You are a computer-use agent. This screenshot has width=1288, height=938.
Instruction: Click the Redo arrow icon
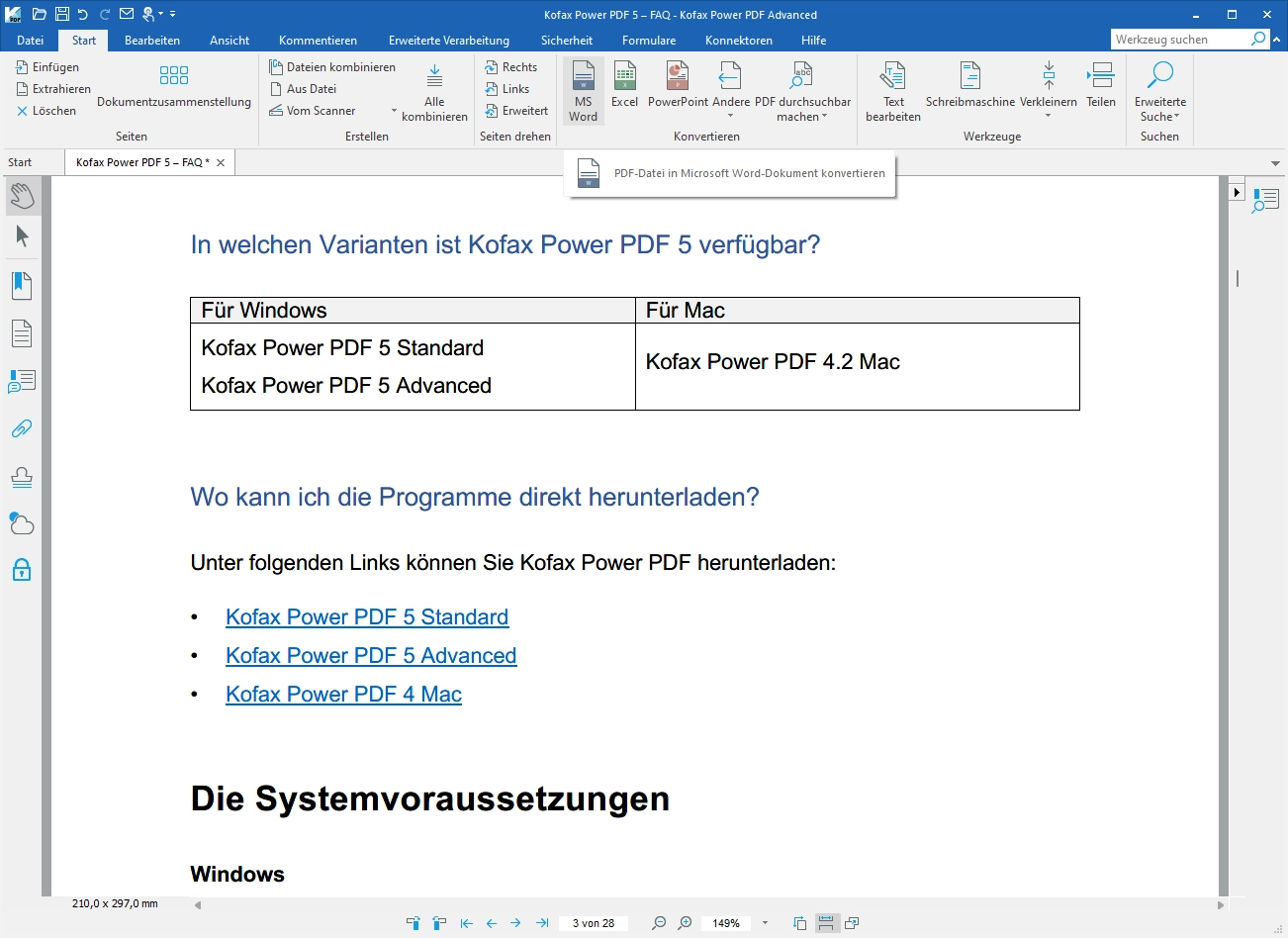105,14
